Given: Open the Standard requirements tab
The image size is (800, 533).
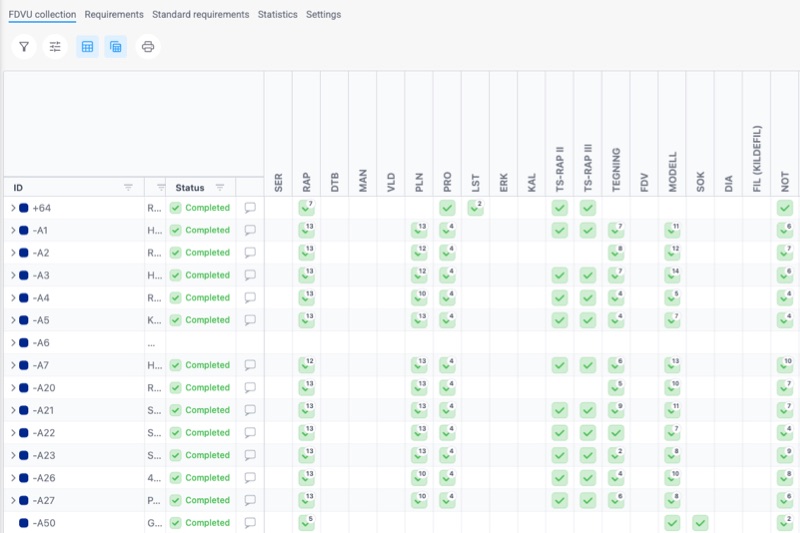Looking at the screenshot, I should 201,14.
